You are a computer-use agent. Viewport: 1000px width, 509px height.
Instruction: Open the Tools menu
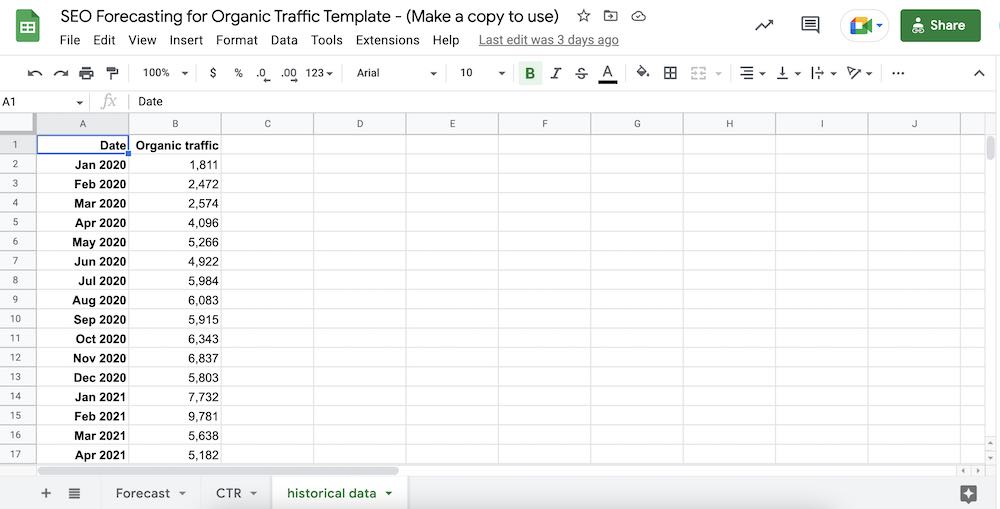point(327,40)
